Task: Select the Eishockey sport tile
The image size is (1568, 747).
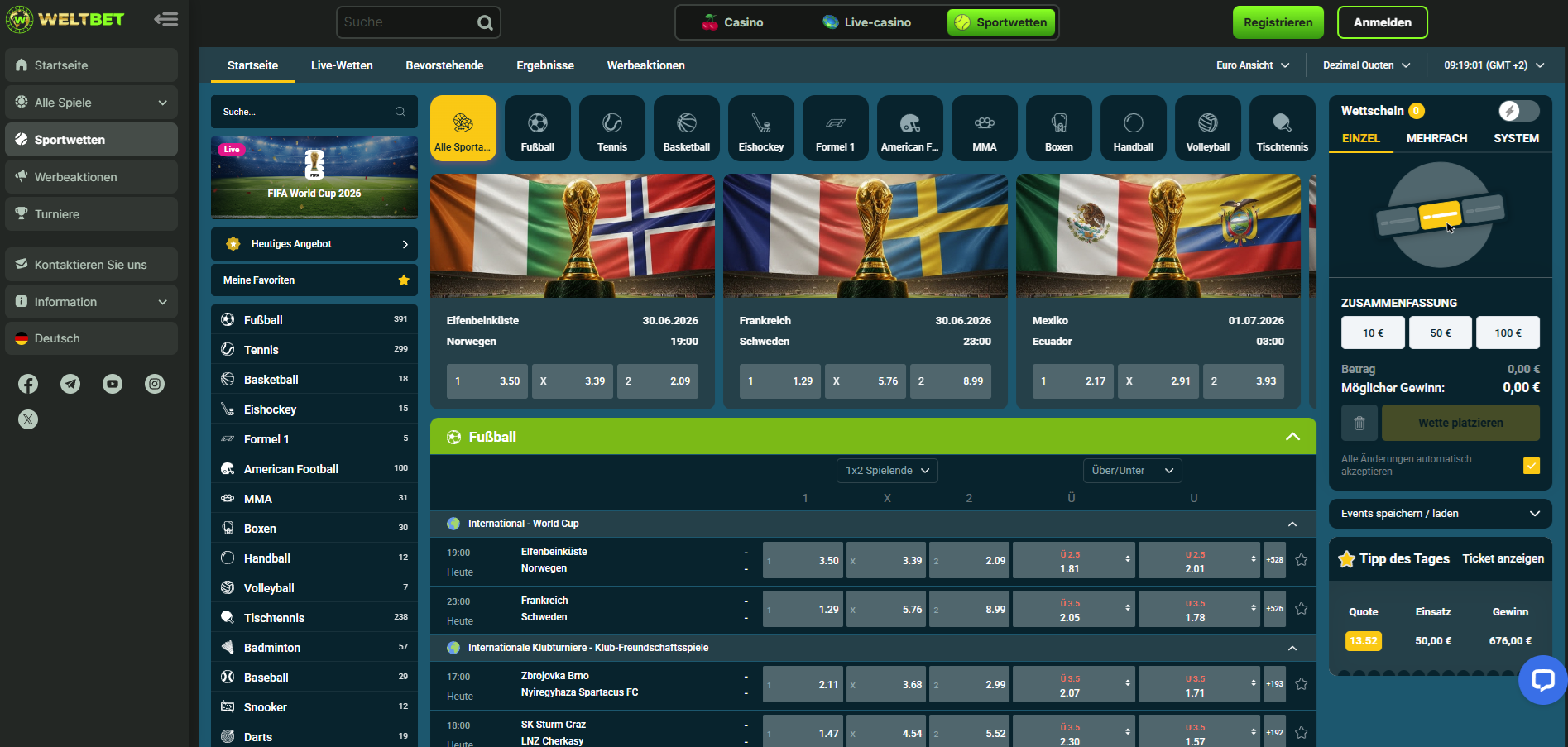Action: click(x=761, y=128)
